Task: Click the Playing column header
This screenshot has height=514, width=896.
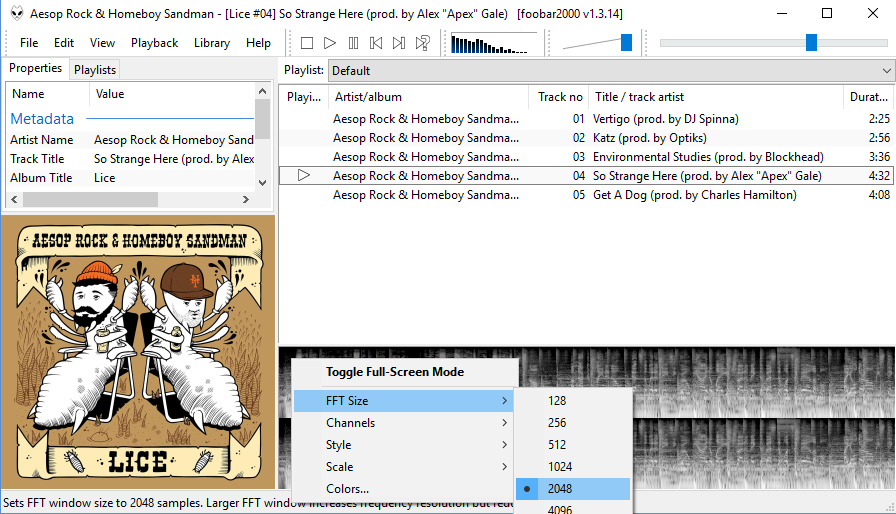Action: [x=304, y=97]
